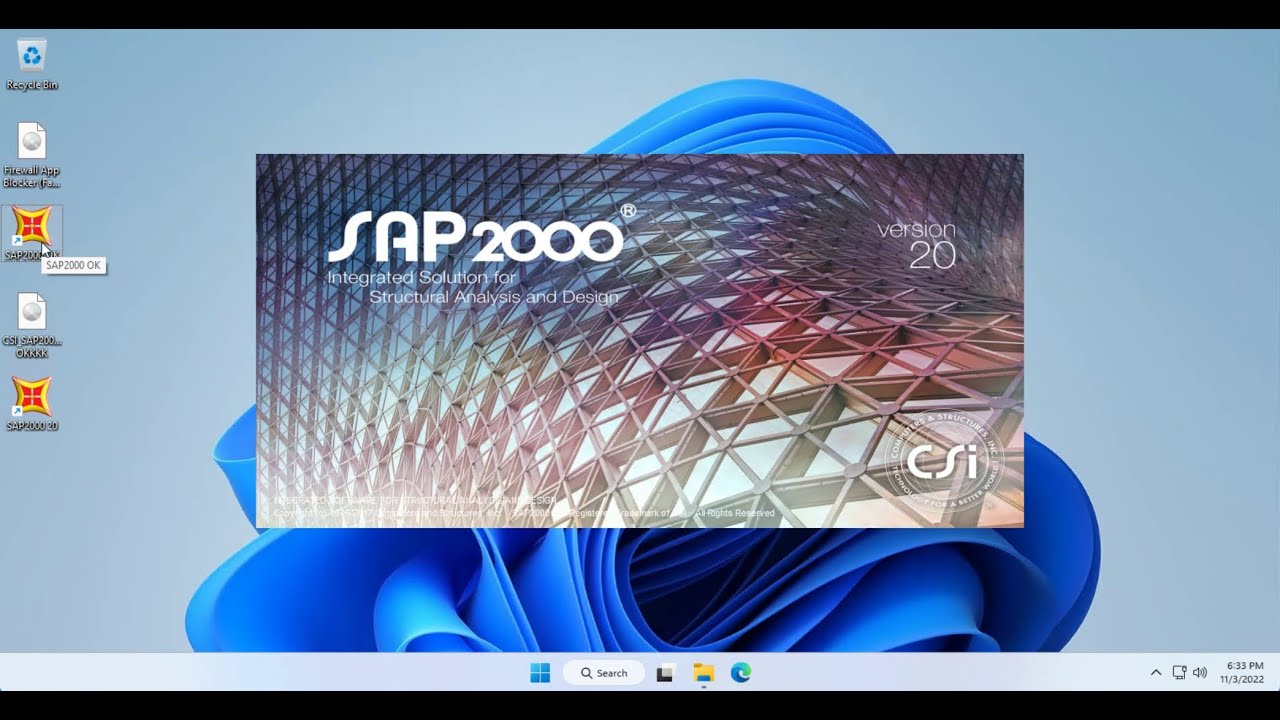Open the Windows Start menu
1280x720 pixels.
(540, 673)
